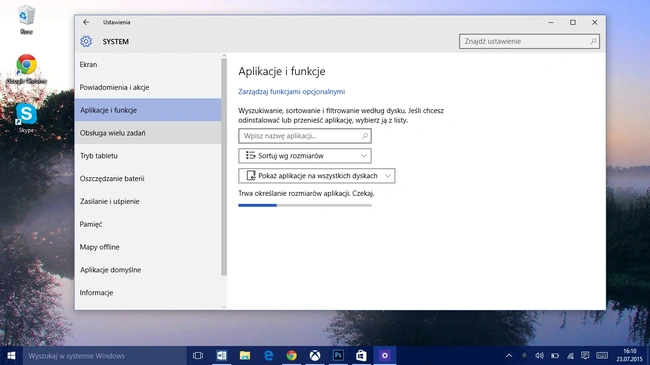Select Mapy offline
Viewport: 650px width, 365px height.
coord(148,247)
